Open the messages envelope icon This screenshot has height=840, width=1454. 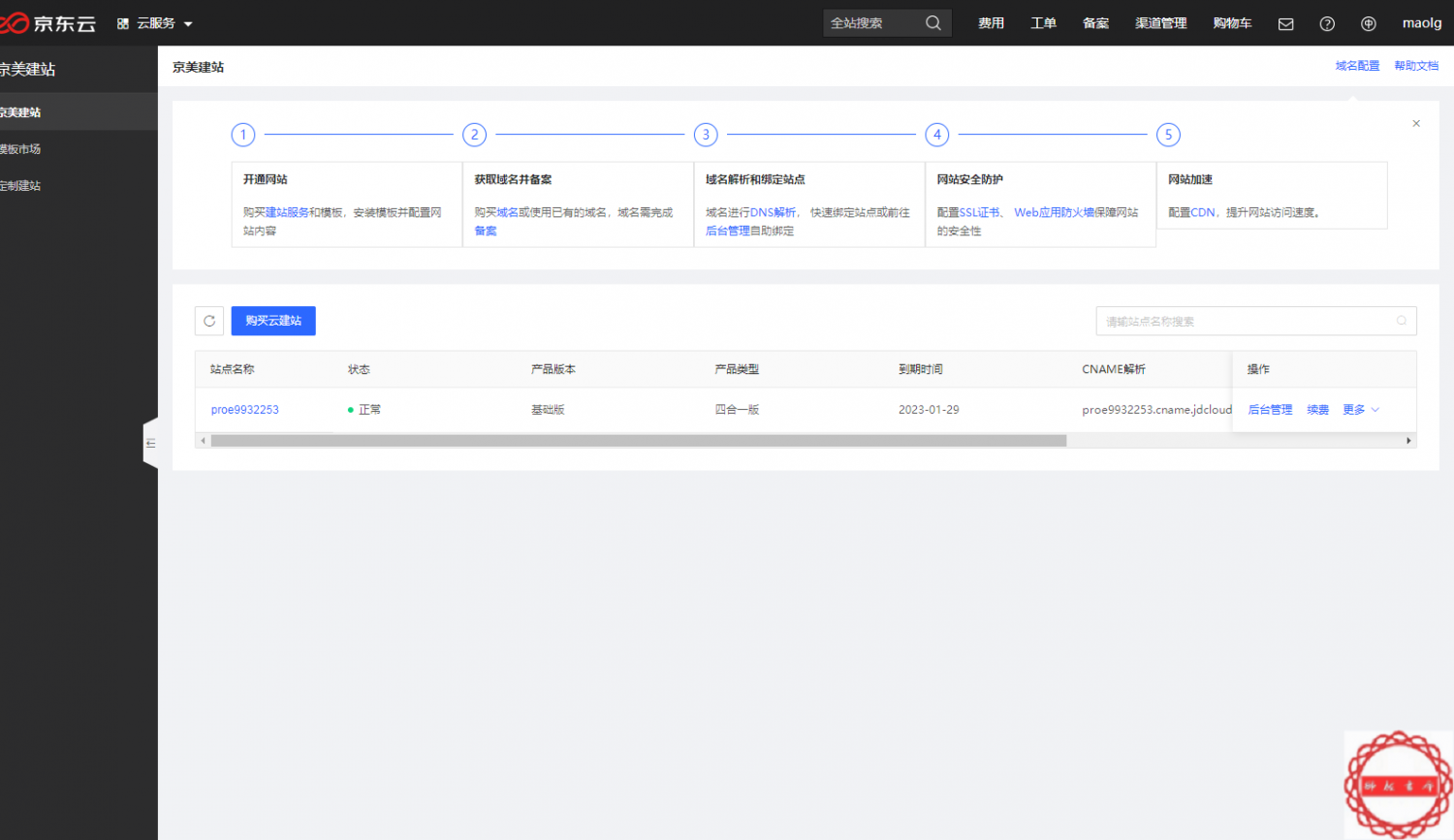click(1286, 24)
